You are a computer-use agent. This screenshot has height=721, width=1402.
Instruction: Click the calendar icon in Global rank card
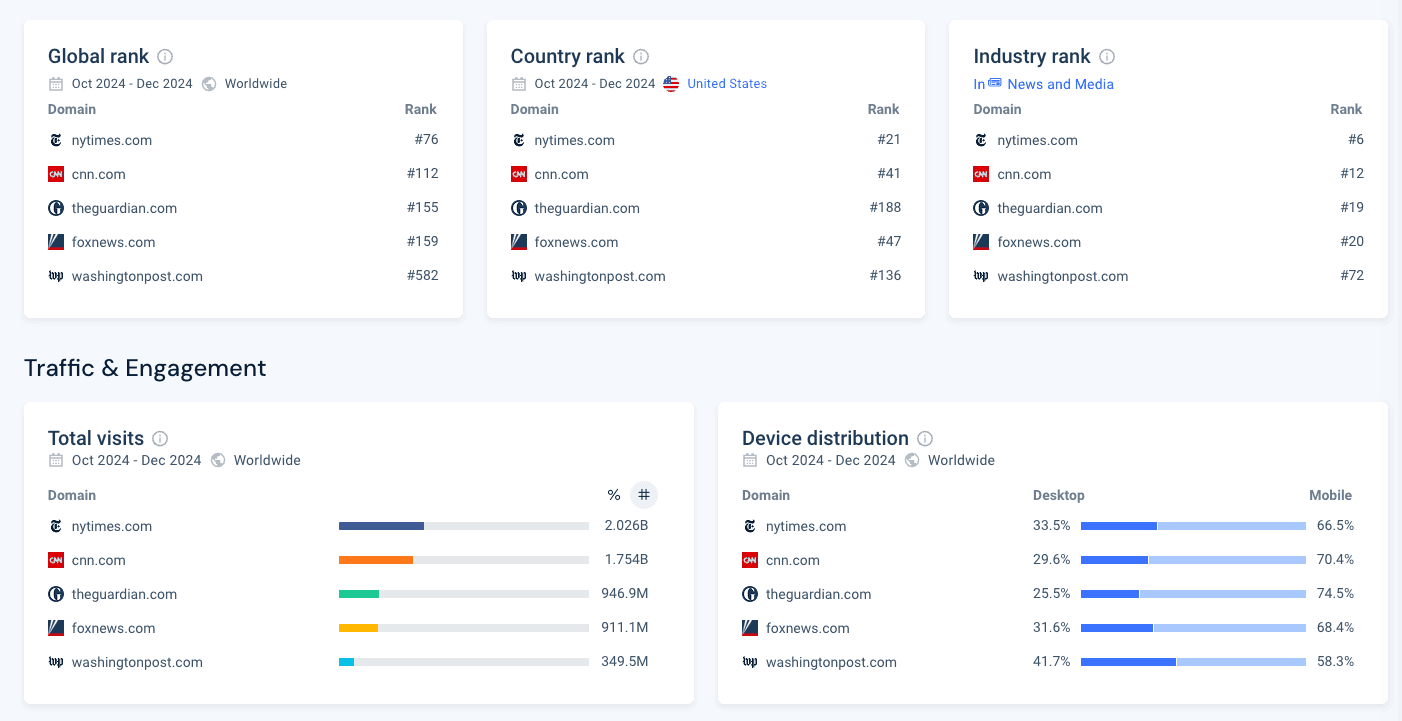click(x=56, y=84)
